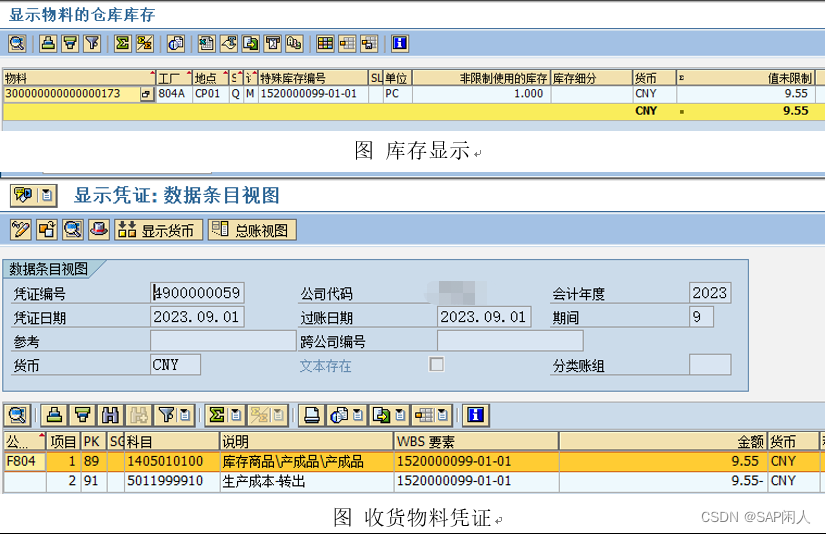This screenshot has width=826, height=534.
Task: Total values with sigma icon in stock toolbar
Action: [x=123, y=43]
